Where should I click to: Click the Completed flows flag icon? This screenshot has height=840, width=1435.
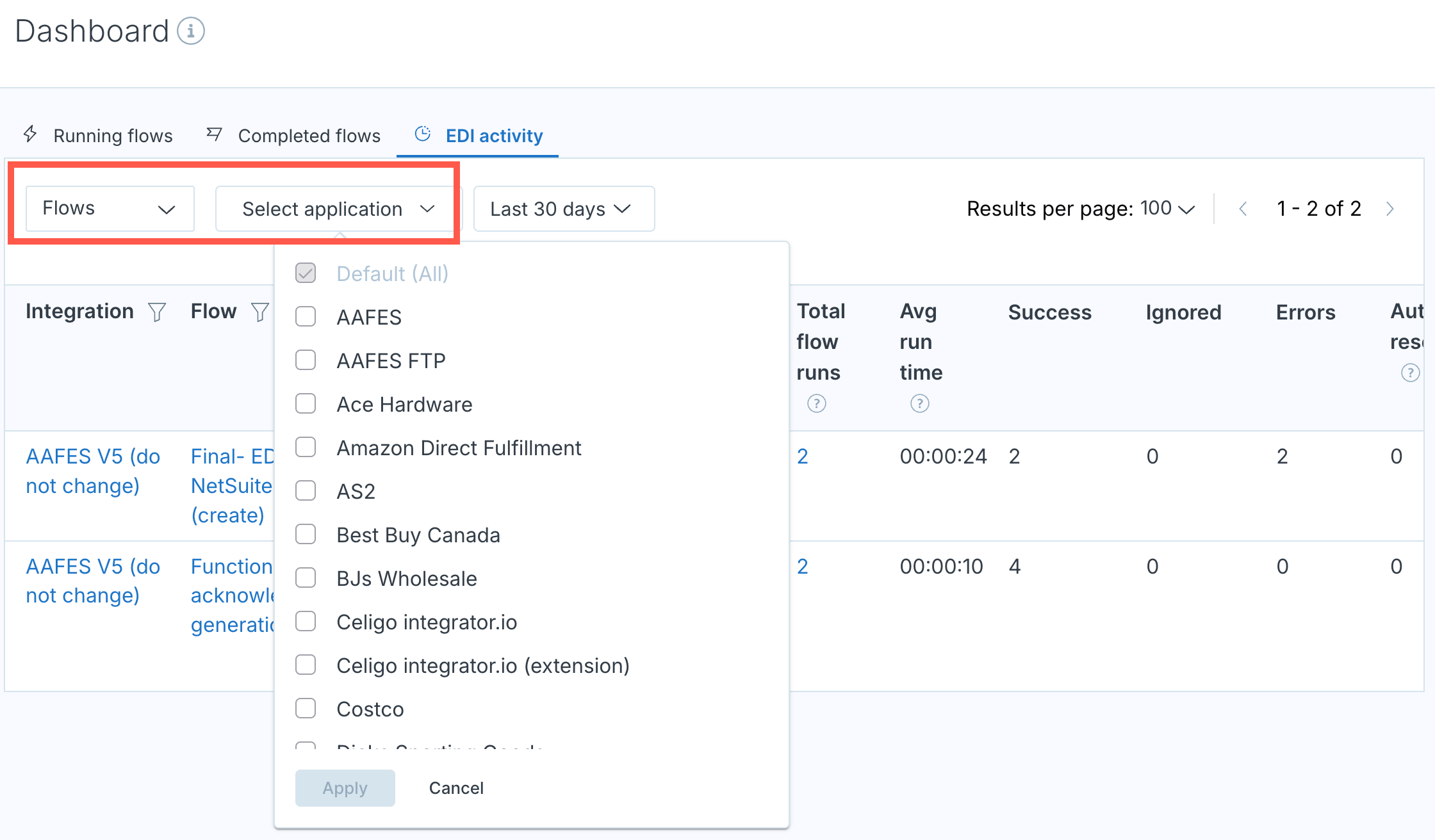[214, 134]
